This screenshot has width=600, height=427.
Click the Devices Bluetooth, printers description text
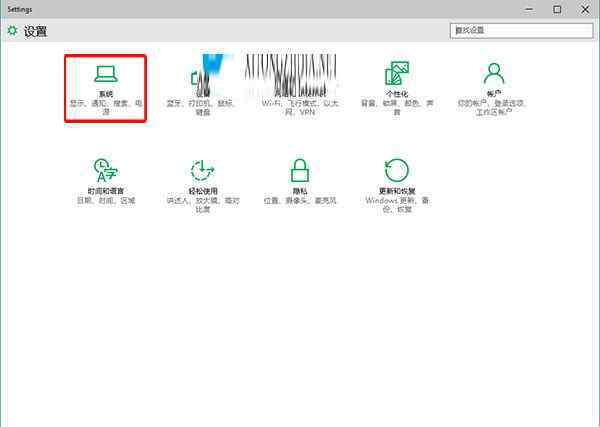(202, 108)
